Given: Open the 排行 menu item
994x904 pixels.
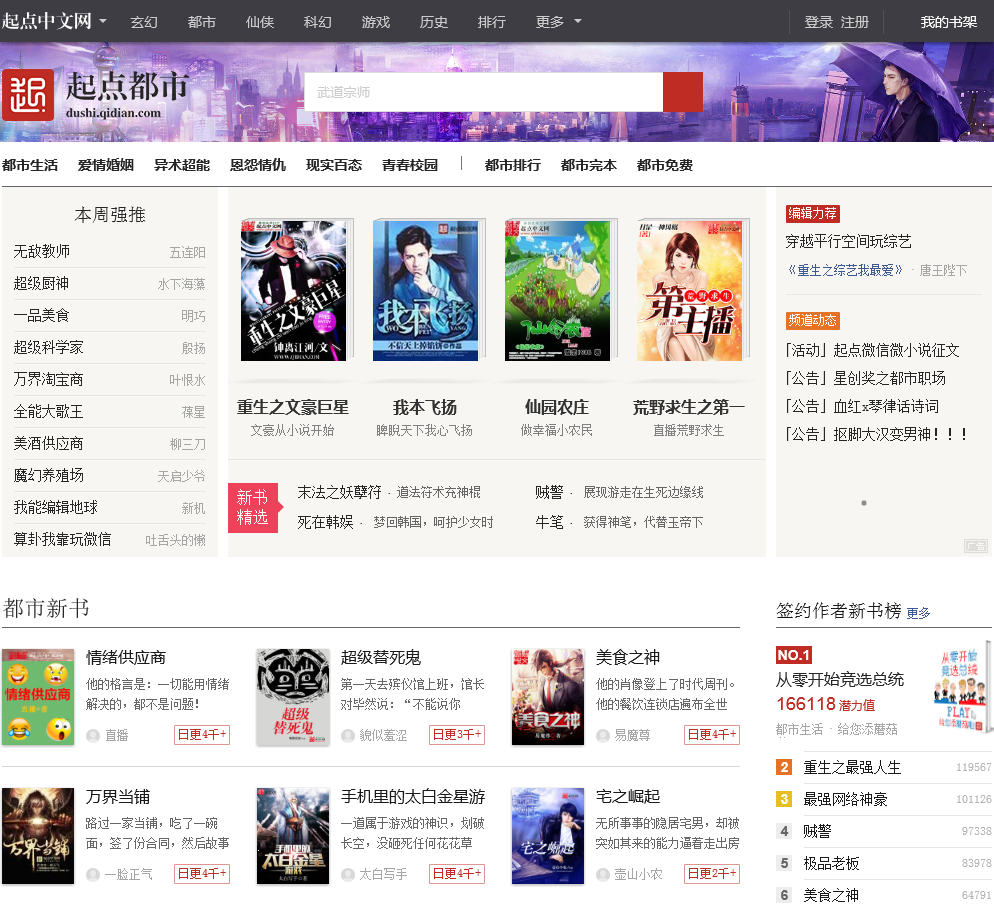Looking at the screenshot, I should tap(492, 22).
